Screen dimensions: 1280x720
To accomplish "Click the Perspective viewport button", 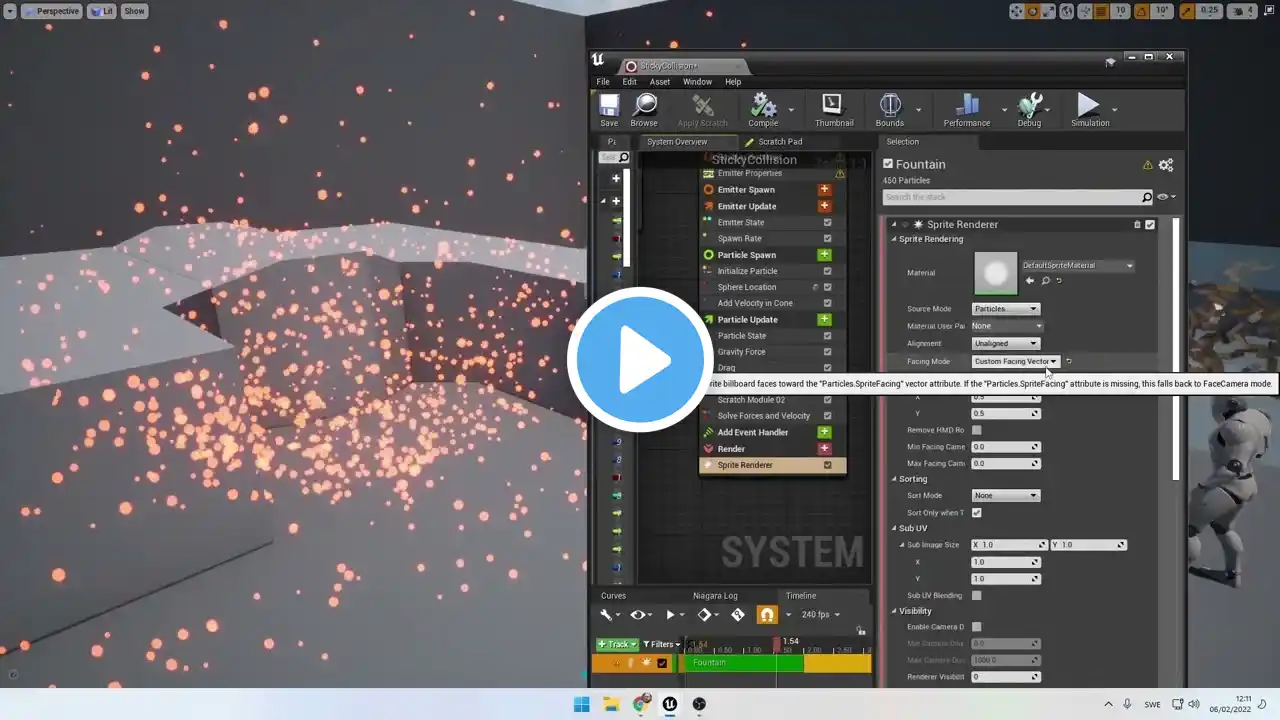I will click(x=51, y=11).
